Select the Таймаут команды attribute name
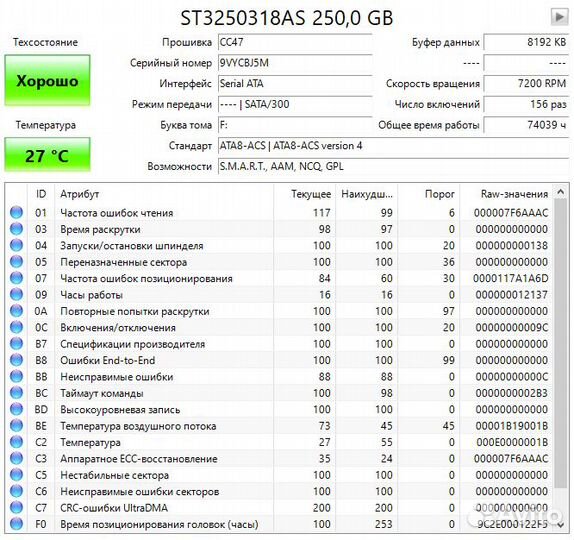This screenshot has width=574, height=540. 101,393
